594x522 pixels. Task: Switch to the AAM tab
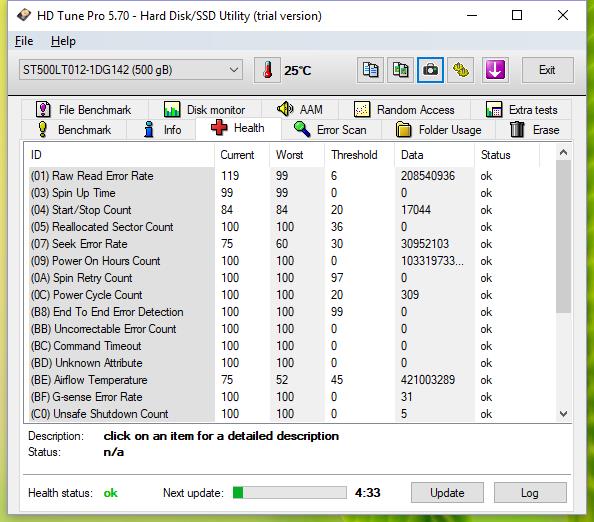[300, 110]
